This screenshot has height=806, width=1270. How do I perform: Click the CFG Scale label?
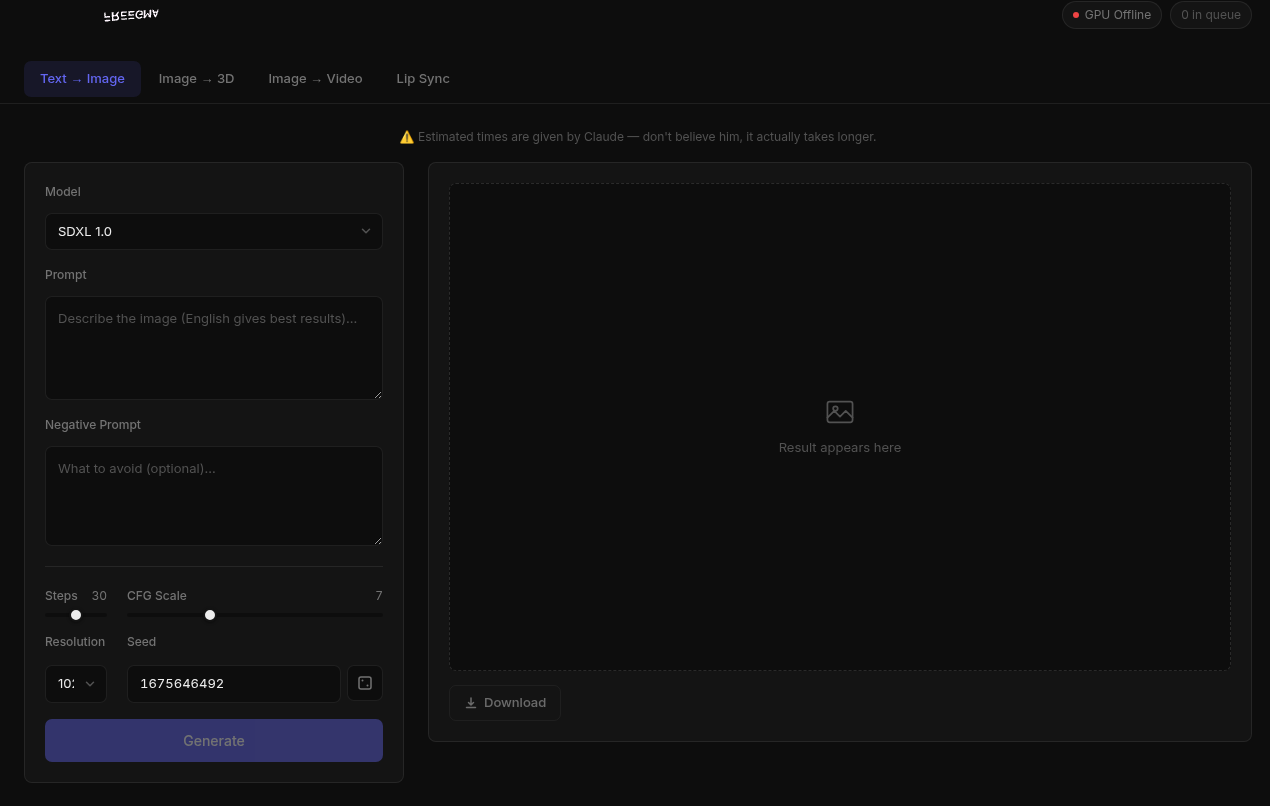pyautogui.click(x=157, y=596)
